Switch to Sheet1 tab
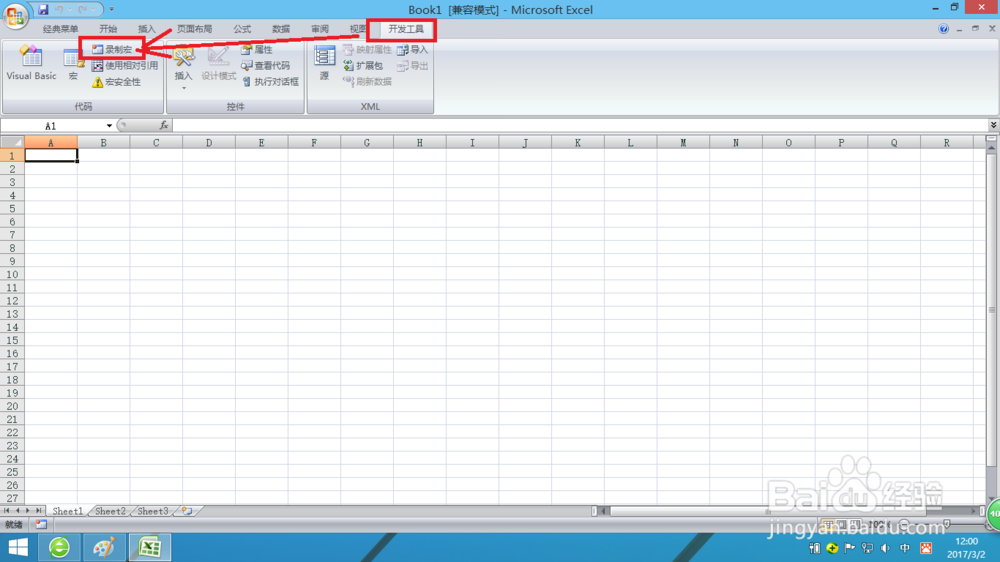 pos(67,511)
